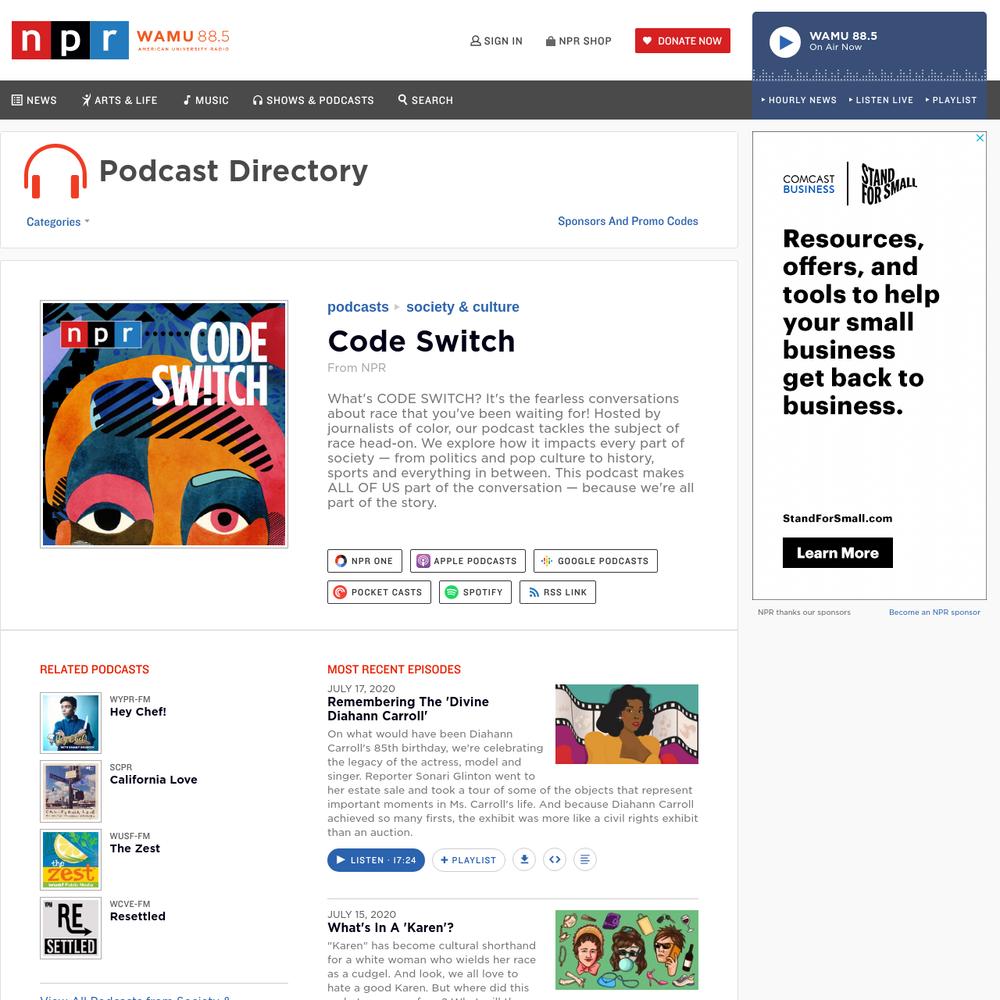Open the Arts & Life menu
1000x1000 pixels.
tap(119, 100)
